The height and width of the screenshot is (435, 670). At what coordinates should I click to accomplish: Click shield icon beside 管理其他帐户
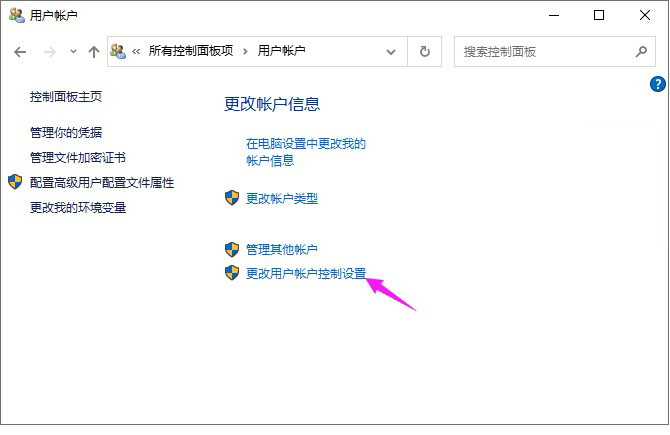tap(232, 250)
